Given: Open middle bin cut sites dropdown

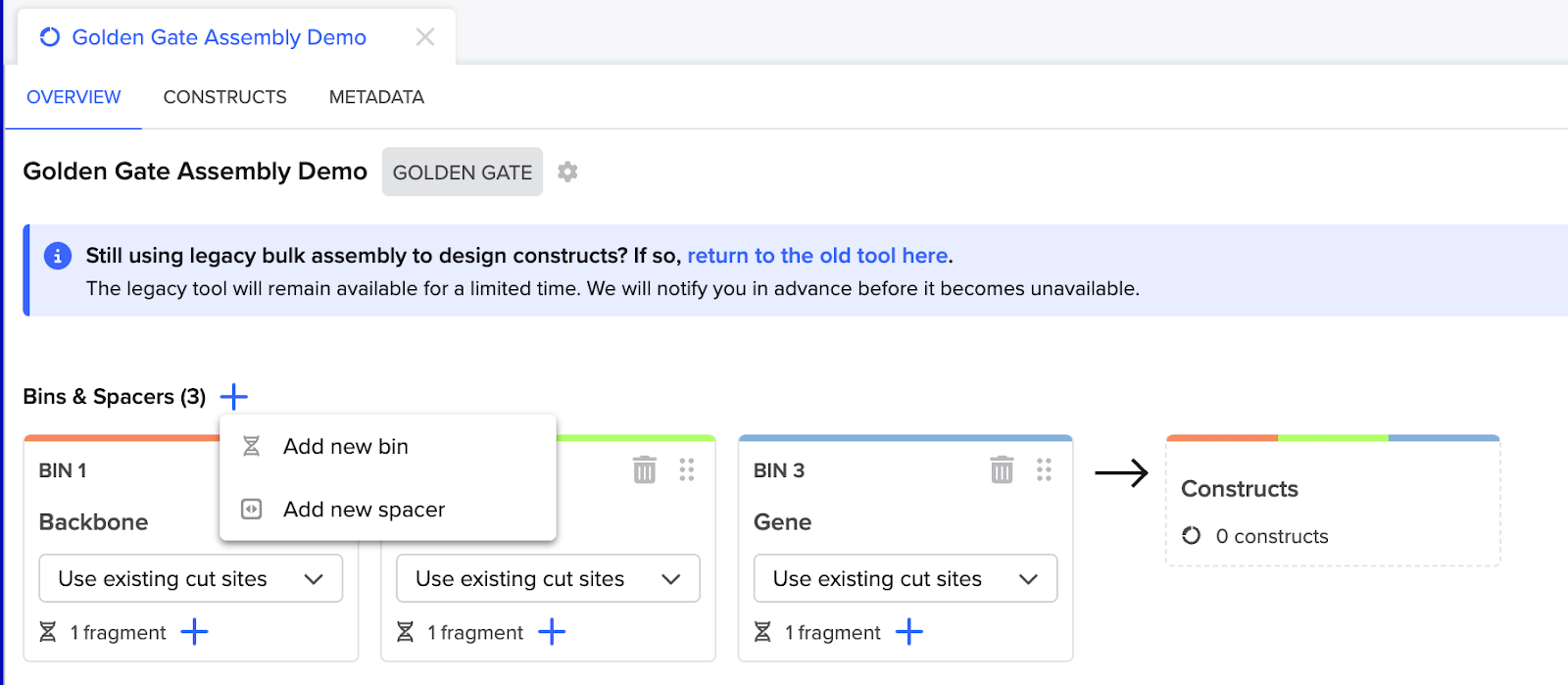Looking at the screenshot, I should coord(548,579).
